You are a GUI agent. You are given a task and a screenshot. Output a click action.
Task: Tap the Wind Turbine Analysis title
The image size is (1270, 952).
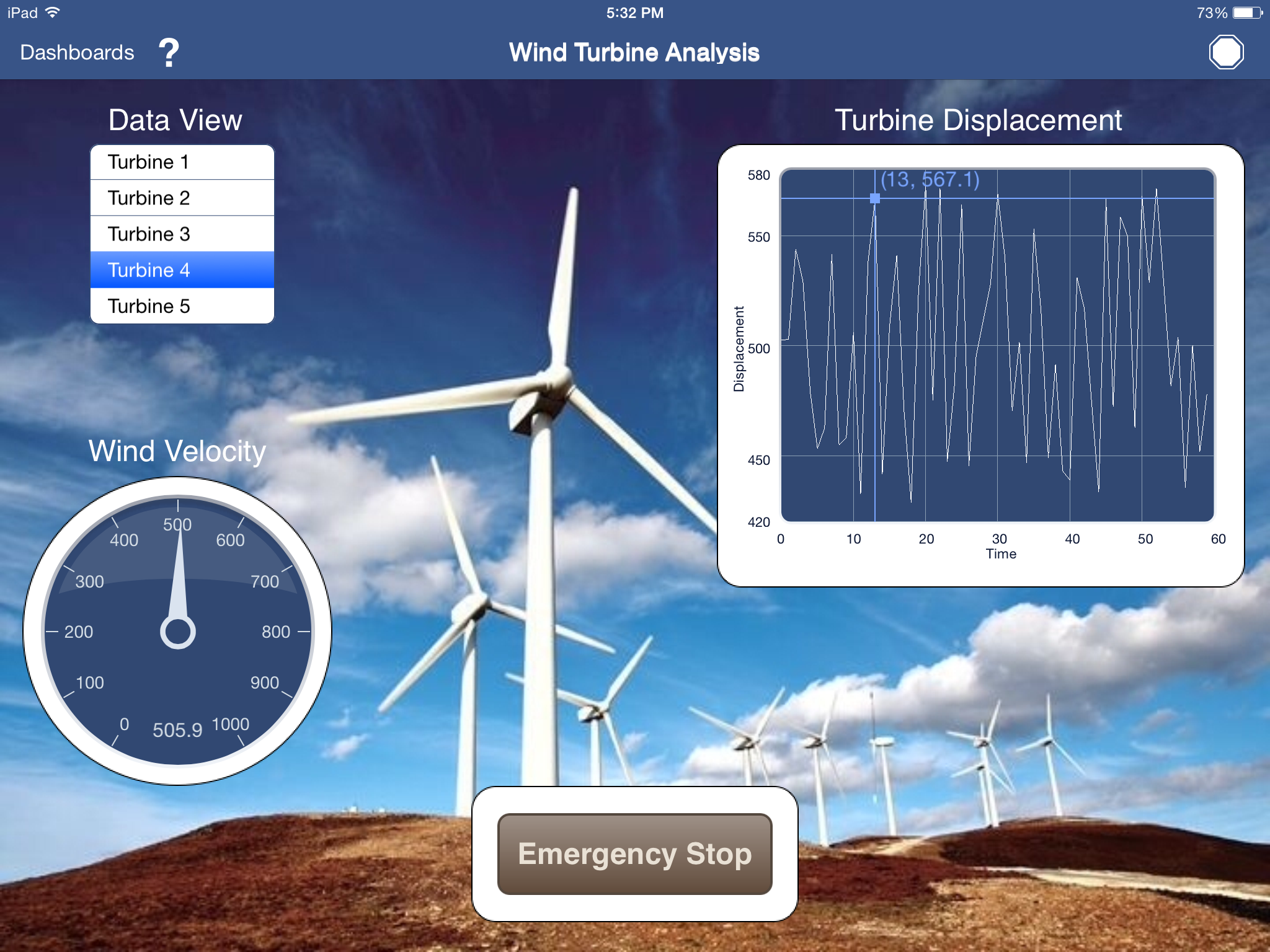[x=634, y=53]
